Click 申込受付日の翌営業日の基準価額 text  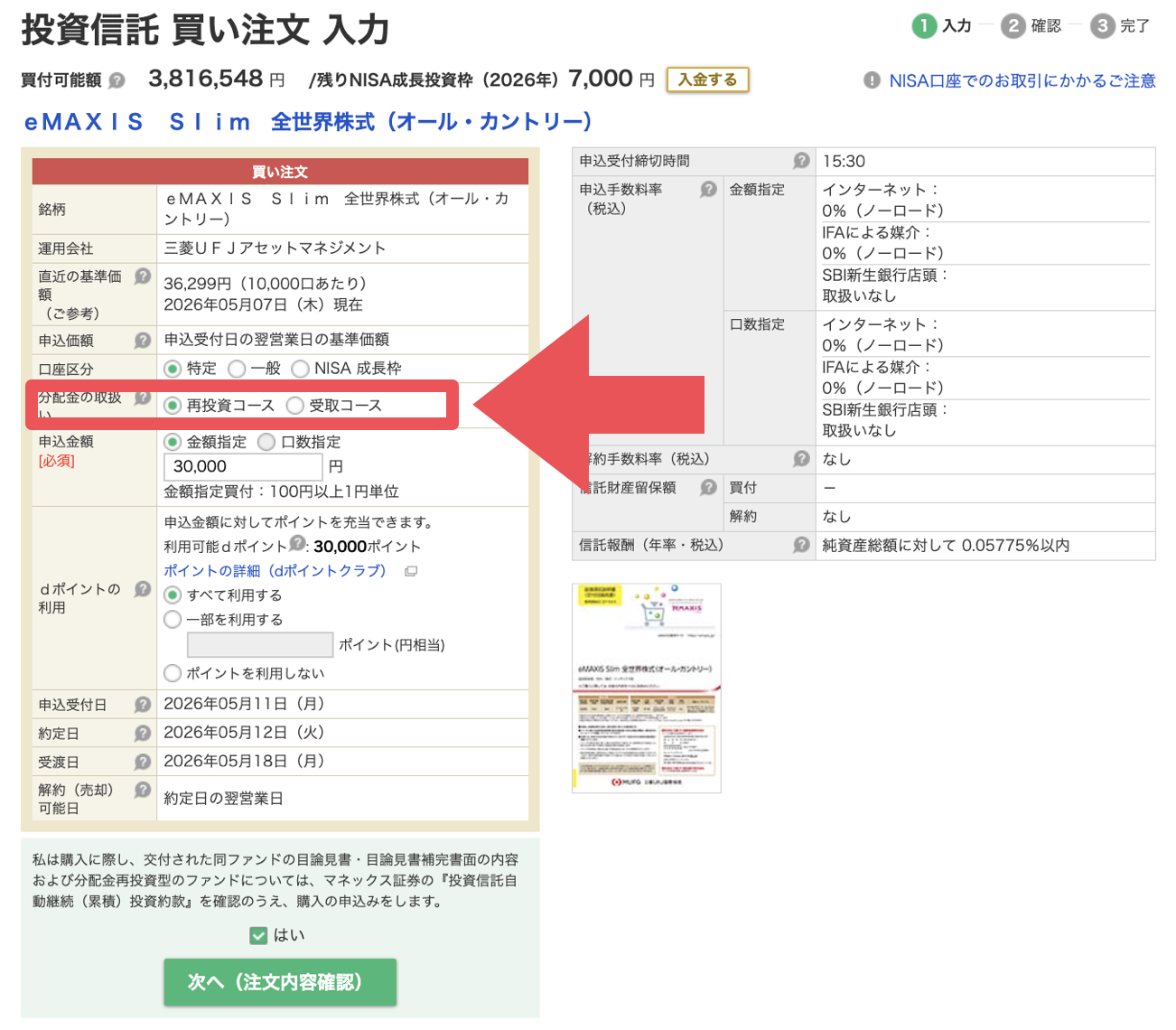(x=276, y=340)
